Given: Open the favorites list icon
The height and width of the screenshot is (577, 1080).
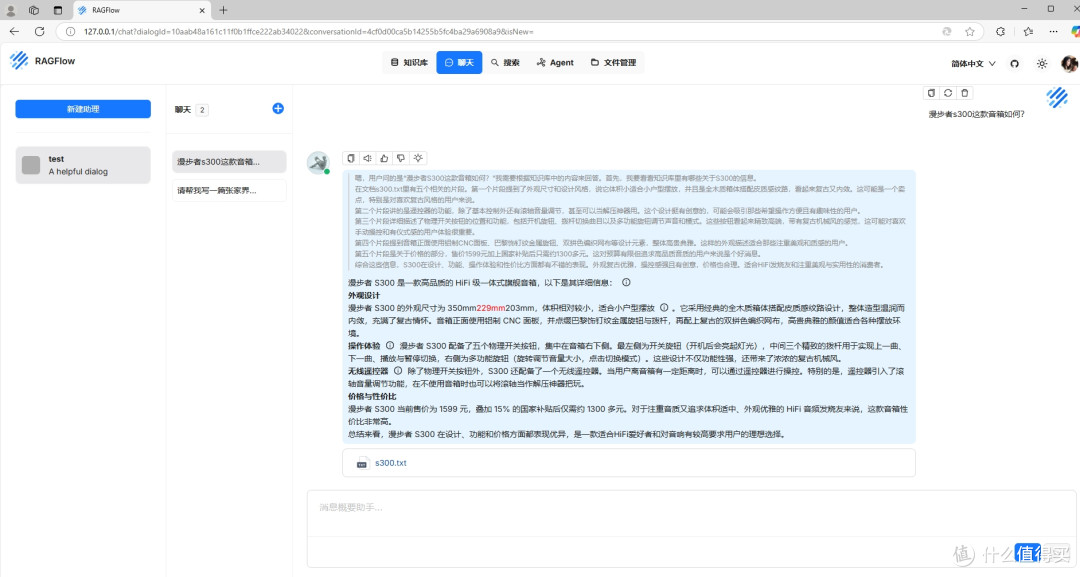Looking at the screenshot, I should click(x=1028, y=32).
